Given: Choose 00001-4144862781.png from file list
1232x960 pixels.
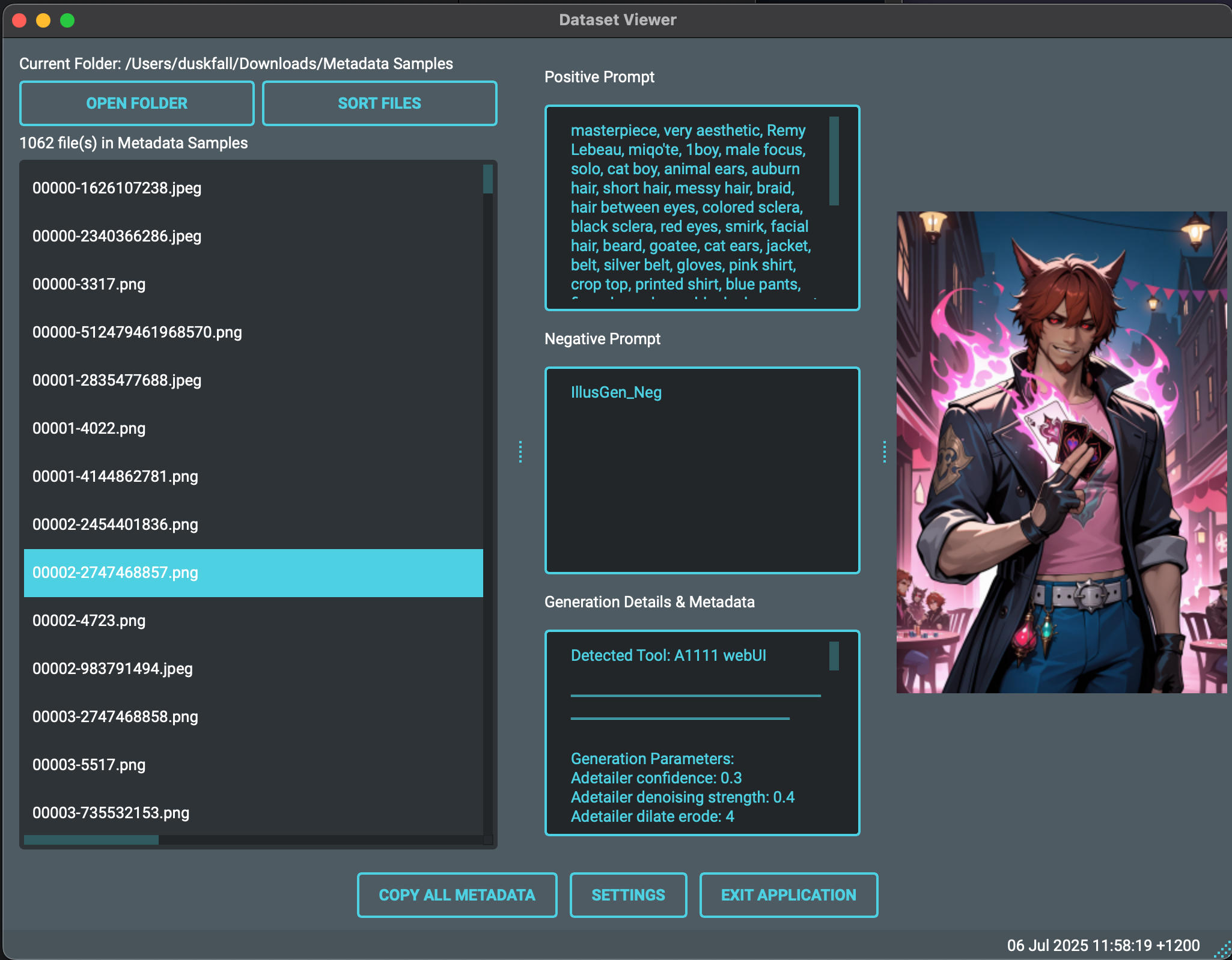Looking at the screenshot, I should (115, 476).
